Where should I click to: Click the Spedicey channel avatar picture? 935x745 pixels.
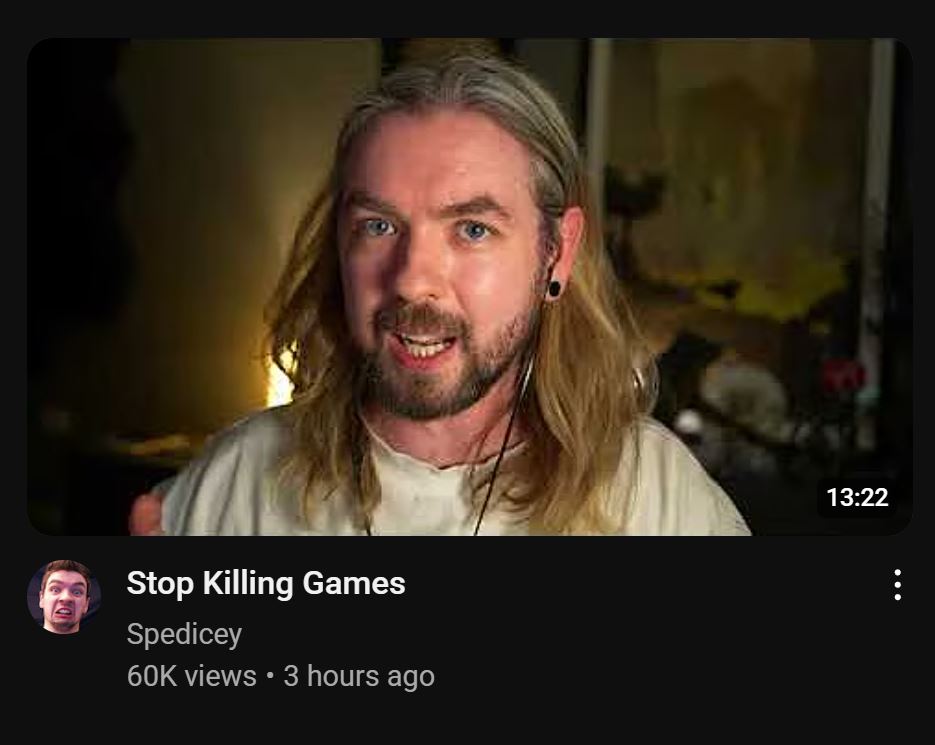click(64, 596)
